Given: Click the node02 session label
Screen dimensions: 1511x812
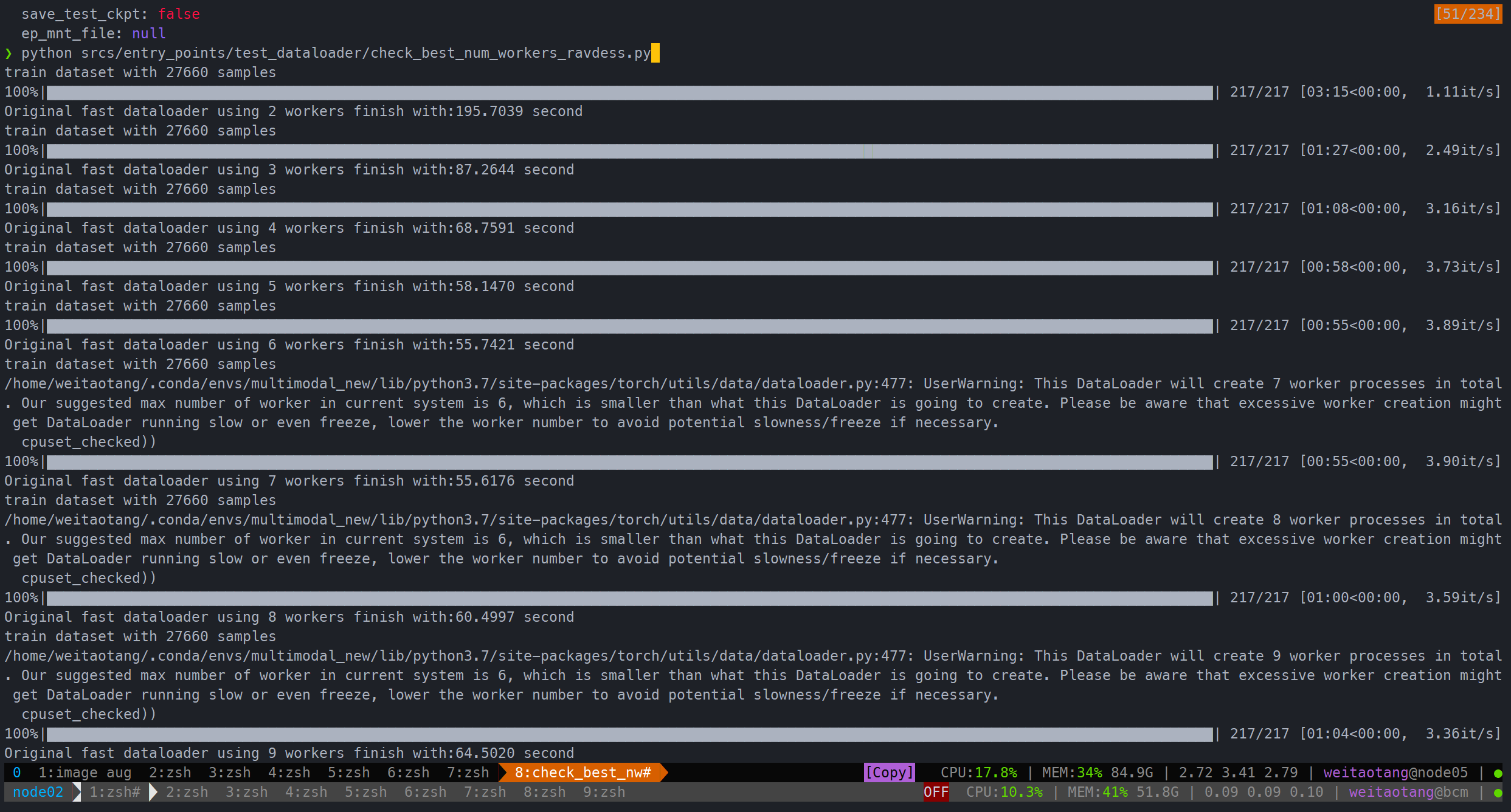Looking at the screenshot, I should click(38, 792).
